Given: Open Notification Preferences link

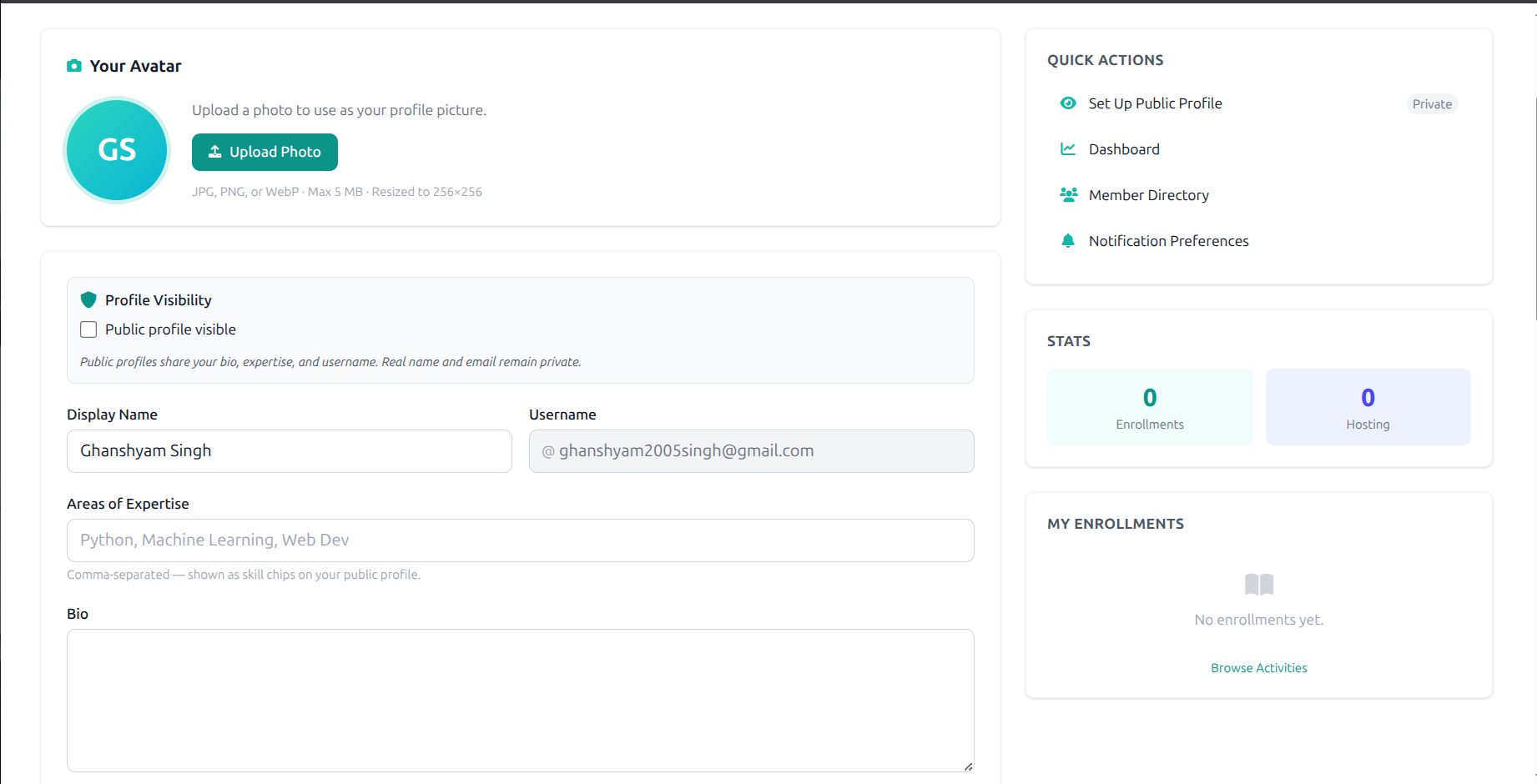Looking at the screenshot, I should click(1168, 241).
